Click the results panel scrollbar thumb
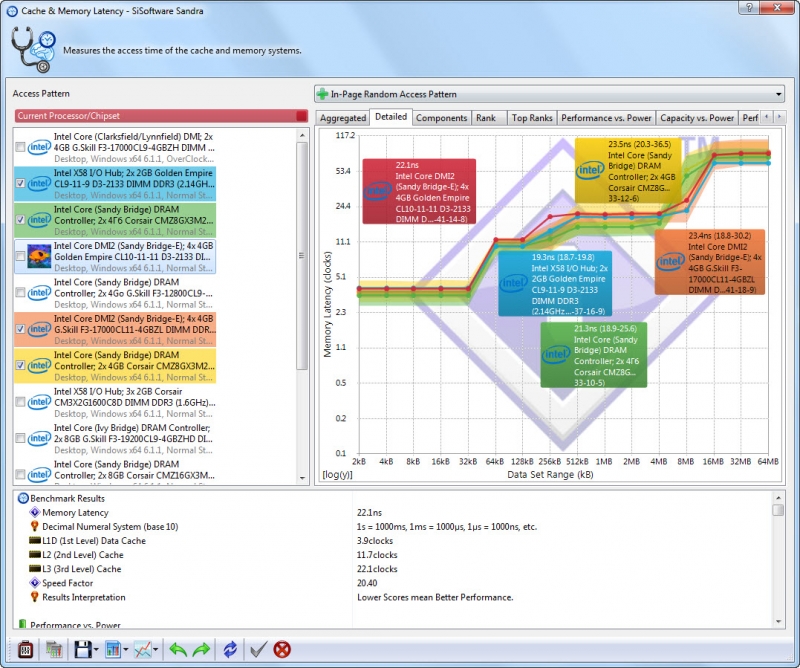The width and height of the screenshot is (800, 668). click(778, 510)
